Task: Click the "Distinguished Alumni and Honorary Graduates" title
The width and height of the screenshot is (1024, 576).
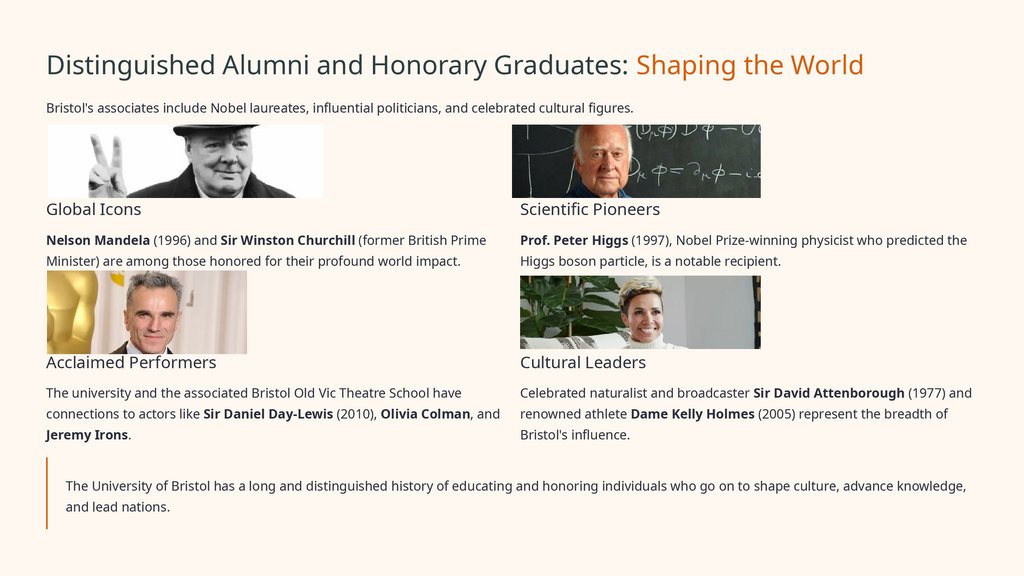Action: pos(337,66)
